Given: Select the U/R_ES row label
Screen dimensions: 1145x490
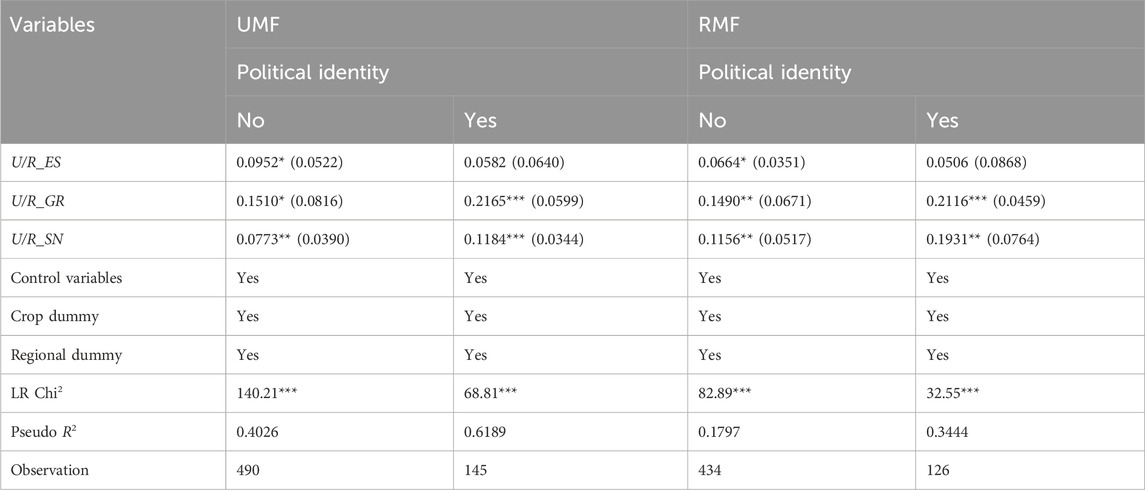Looking at the screenshot, I should point(40,162).
